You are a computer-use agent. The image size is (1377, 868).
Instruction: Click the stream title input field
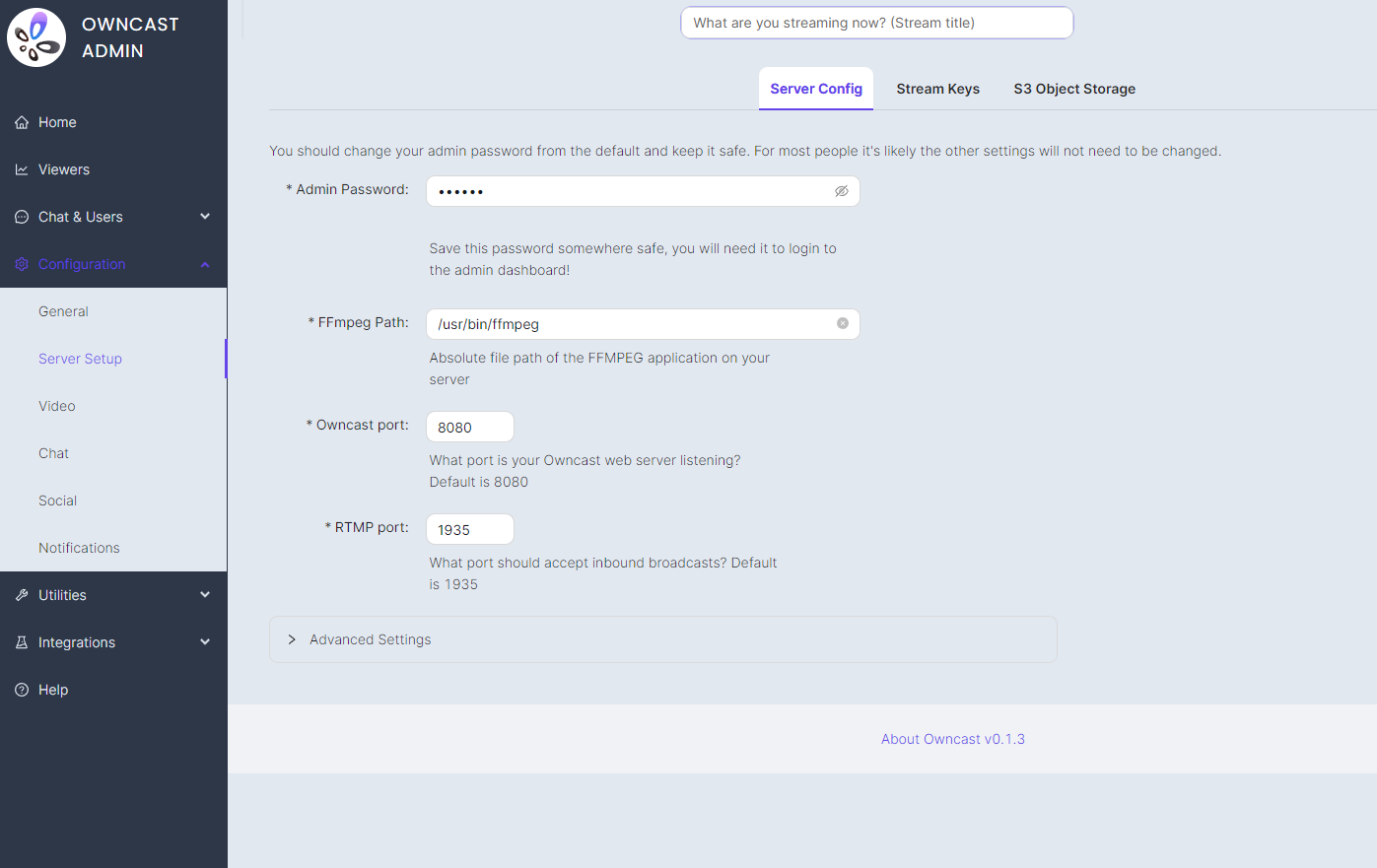coord(876,23)
